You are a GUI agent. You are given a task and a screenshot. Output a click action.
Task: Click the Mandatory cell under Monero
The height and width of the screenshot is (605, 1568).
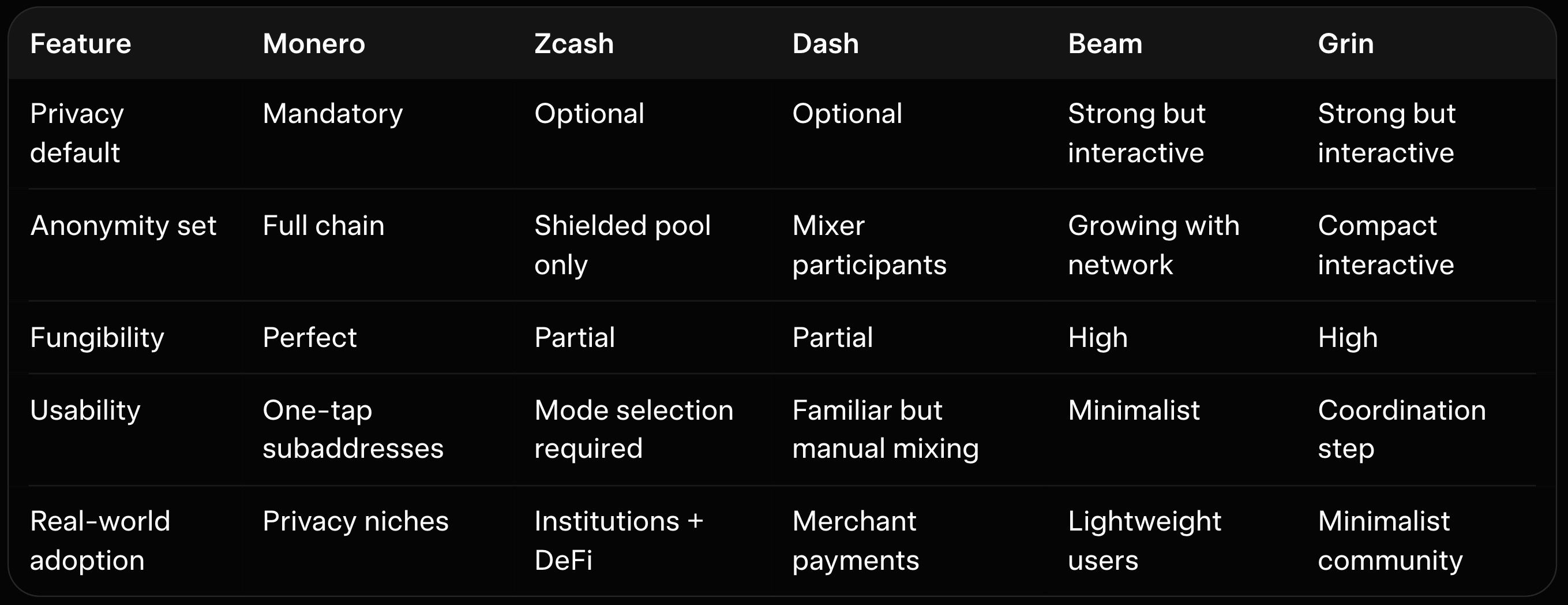[332, 114]
